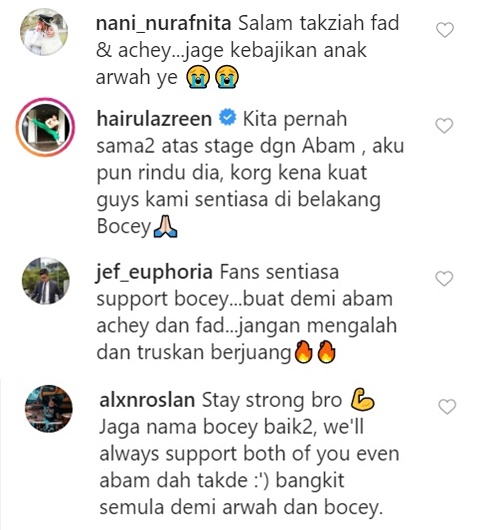Like hairulazreen's comment using the heart icon
This screenshot has width=494, height=530.
tap(444, 126)
